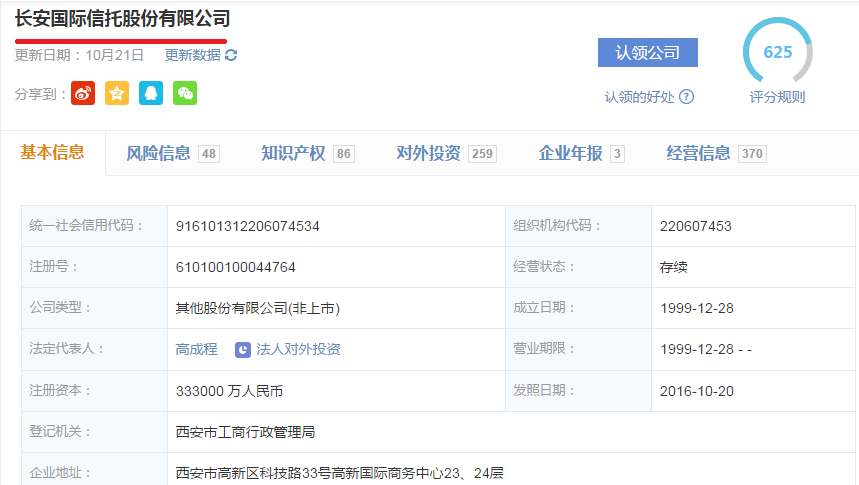
Task: Switch to the 知识产权 tab
Action: tap(307, 153)
